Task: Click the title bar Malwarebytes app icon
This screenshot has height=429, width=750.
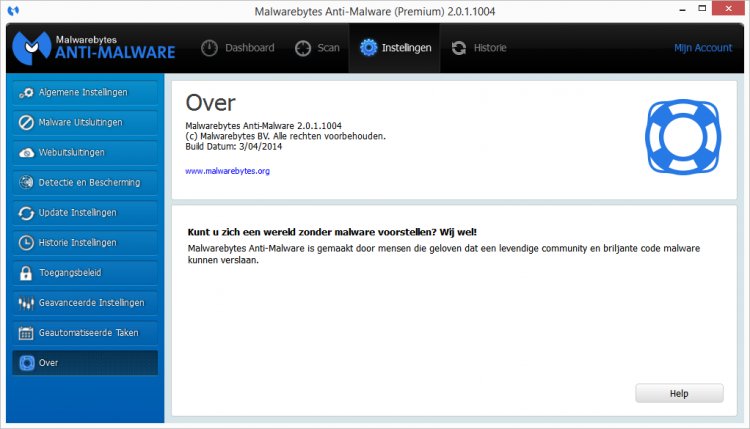Action: coord(13,10)
